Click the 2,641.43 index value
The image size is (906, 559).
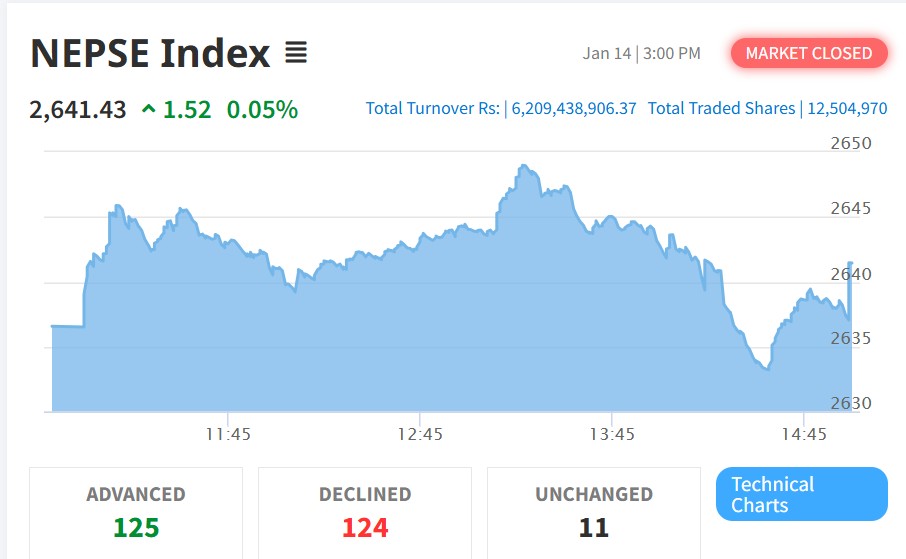(78, 110)
